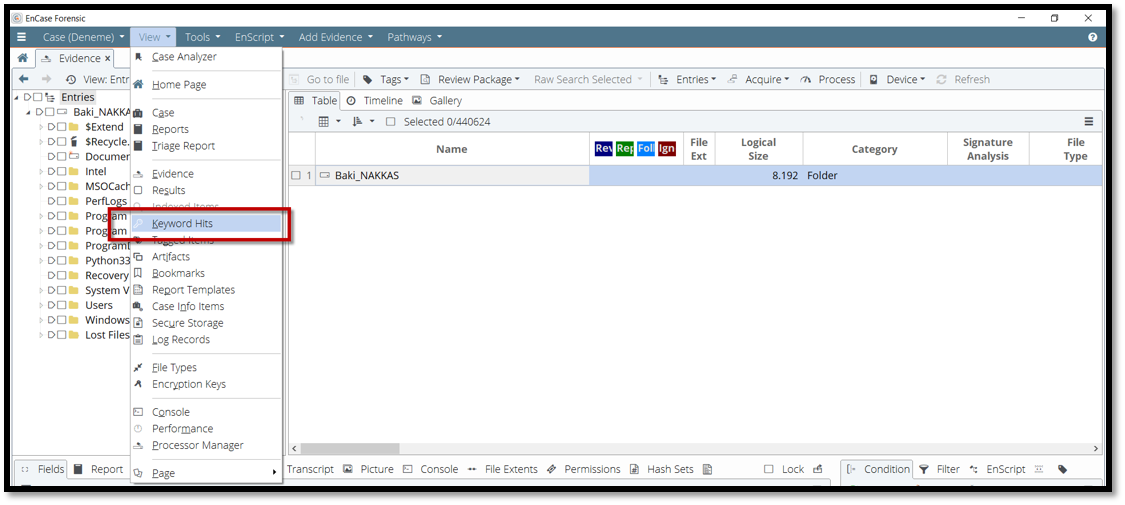Click the Refresh toolbar button

pyautogui.click(x=963, y=79)
